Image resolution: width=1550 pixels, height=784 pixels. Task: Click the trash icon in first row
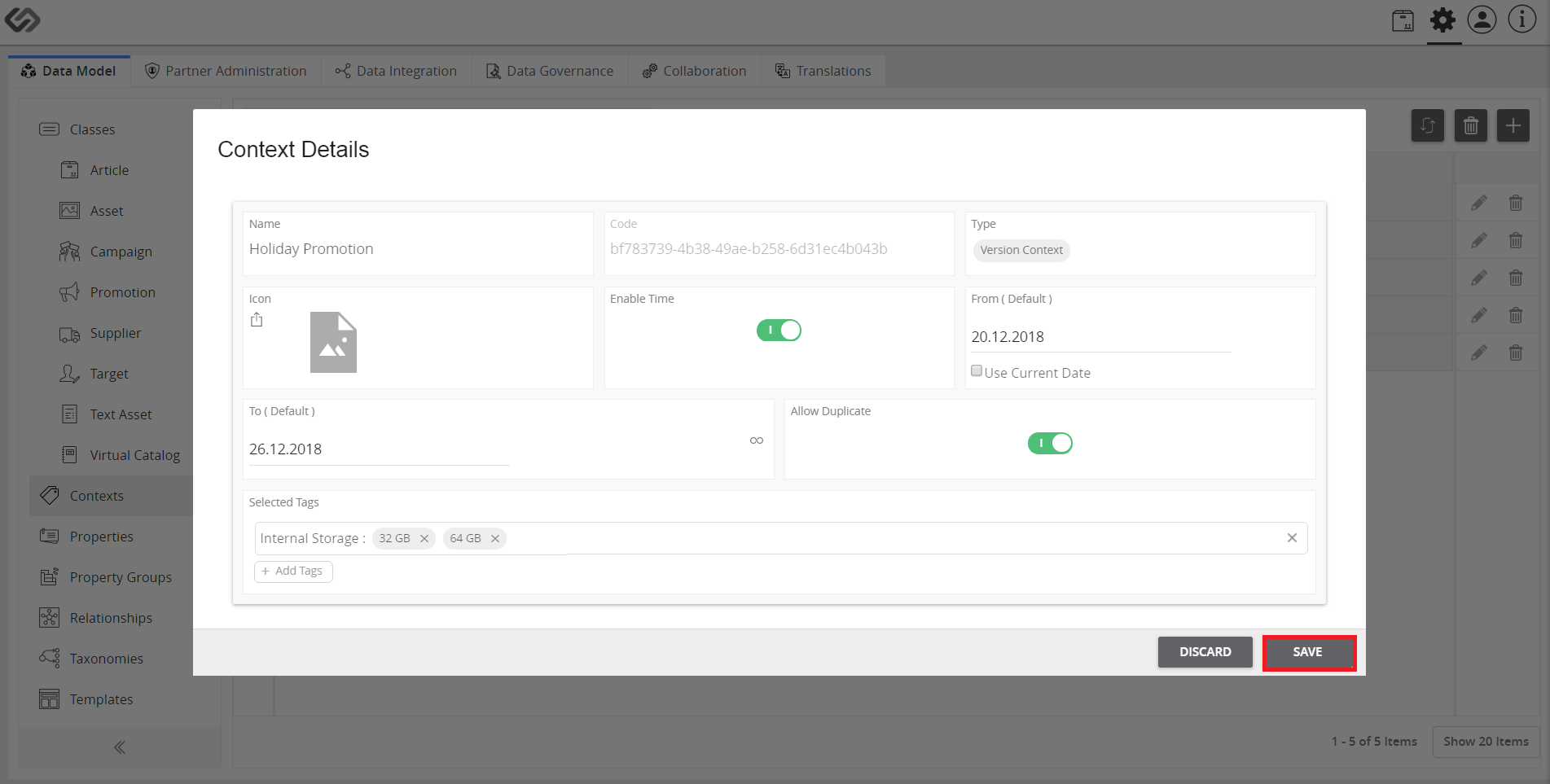pyautogui.click(x=1515, y=203)
